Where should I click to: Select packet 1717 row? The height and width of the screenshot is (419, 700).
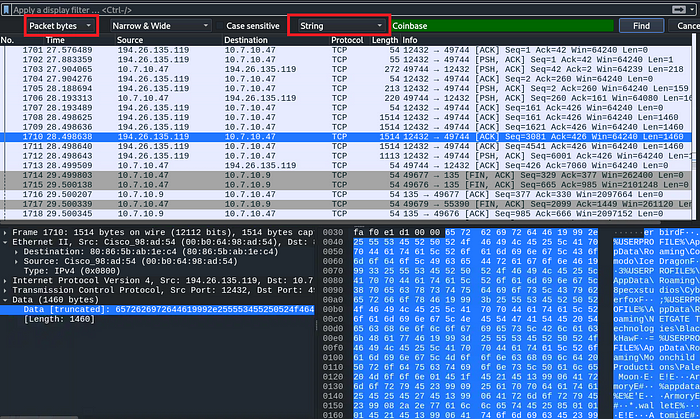coord(346,204)
